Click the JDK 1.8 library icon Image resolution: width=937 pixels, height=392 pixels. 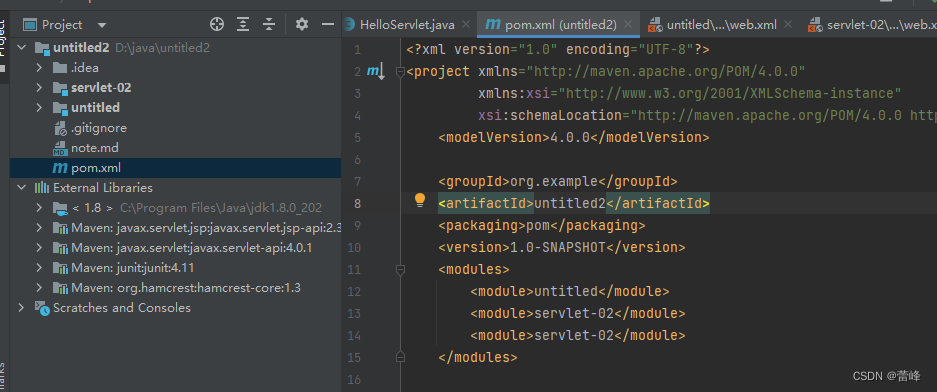pyautogui.click(x=60, y=208)
